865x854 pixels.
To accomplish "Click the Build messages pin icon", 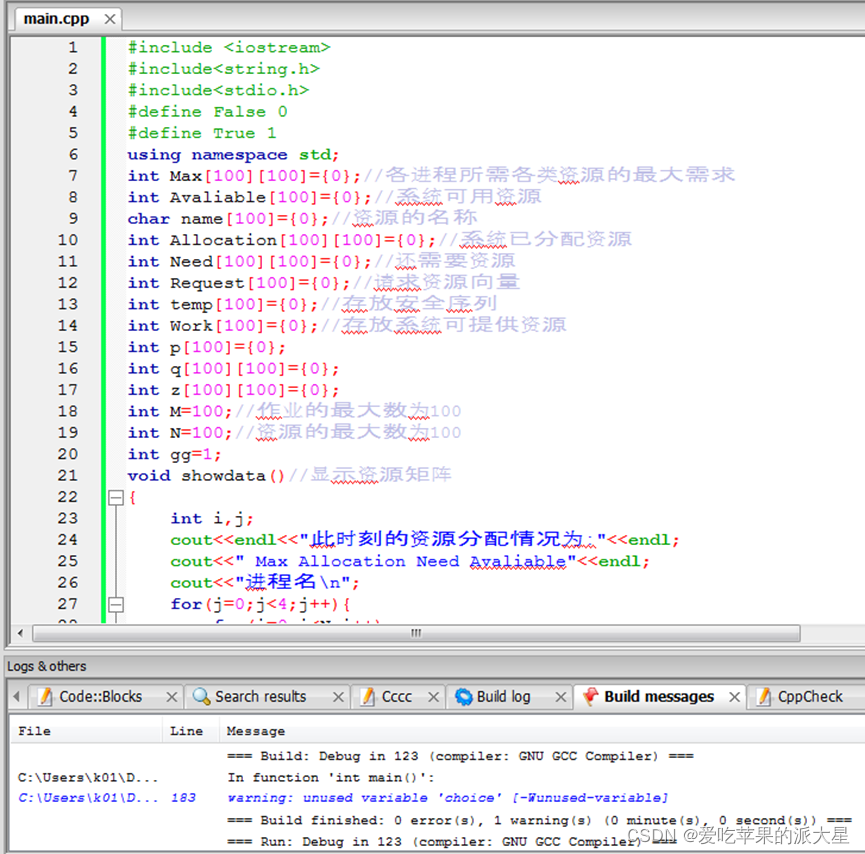I will pyautogui.click(x=591, y=696).
